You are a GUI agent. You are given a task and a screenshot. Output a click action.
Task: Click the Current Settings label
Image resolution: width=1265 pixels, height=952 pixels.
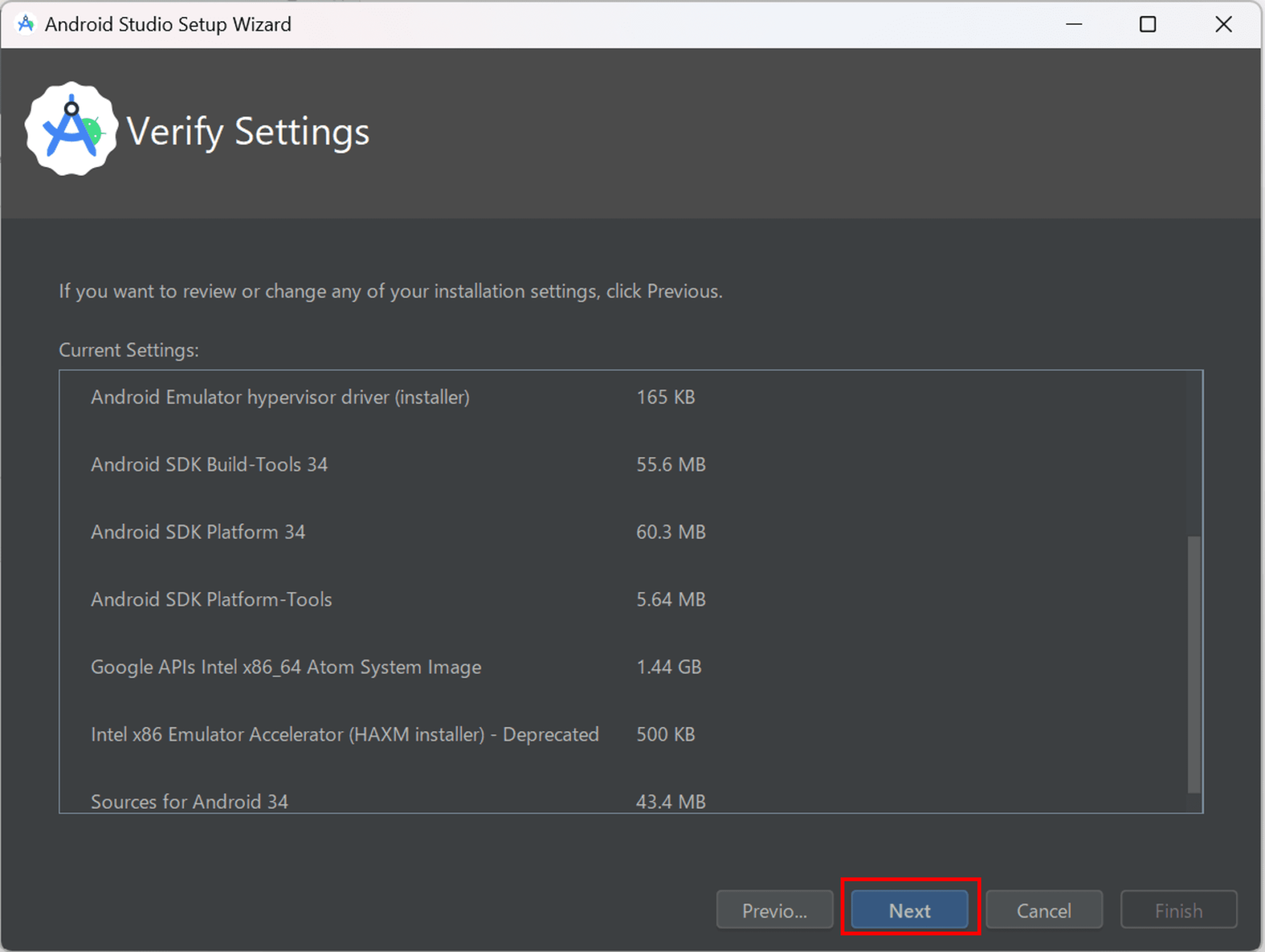tap(128, 350)
